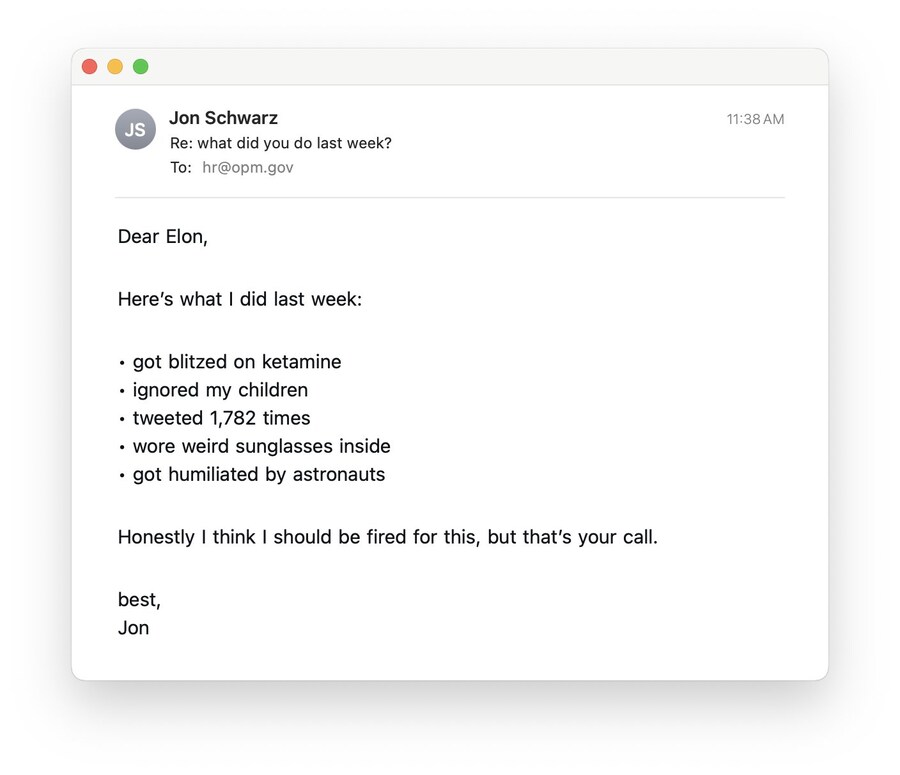
Task: Click the "best," sign-off line
Action: pos(139,600)
